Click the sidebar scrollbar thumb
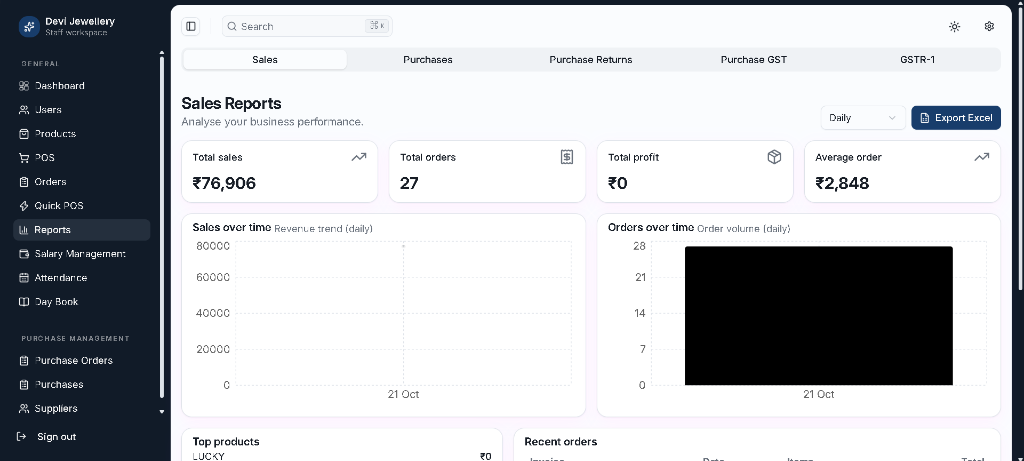The width and height of the screenshot is (1024, 461). [162, 229]
